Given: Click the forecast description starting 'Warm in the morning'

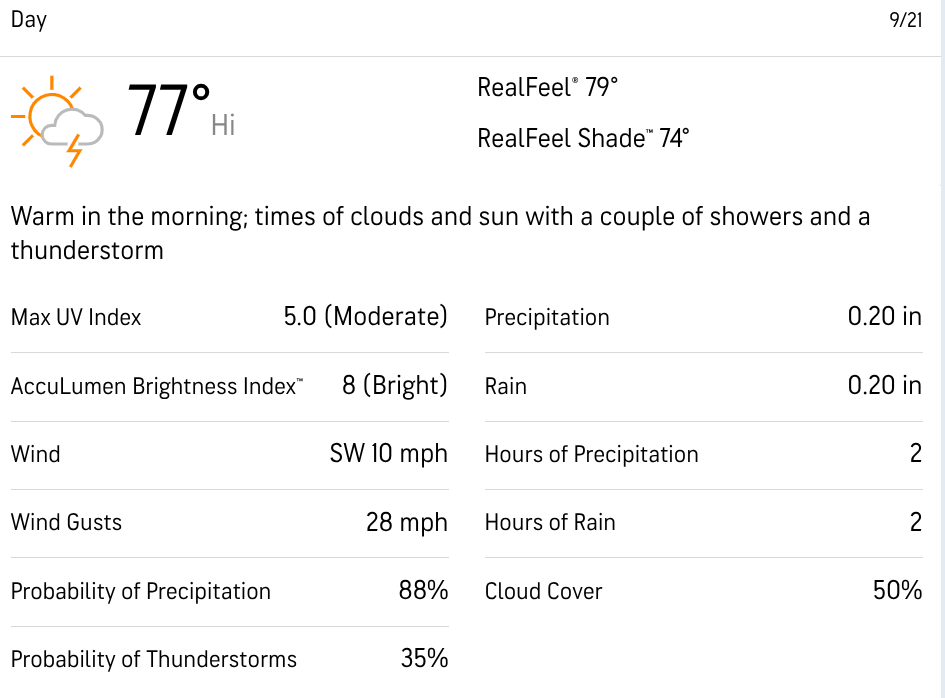Looking at the screenshot, I should click(x=441, y=233).
